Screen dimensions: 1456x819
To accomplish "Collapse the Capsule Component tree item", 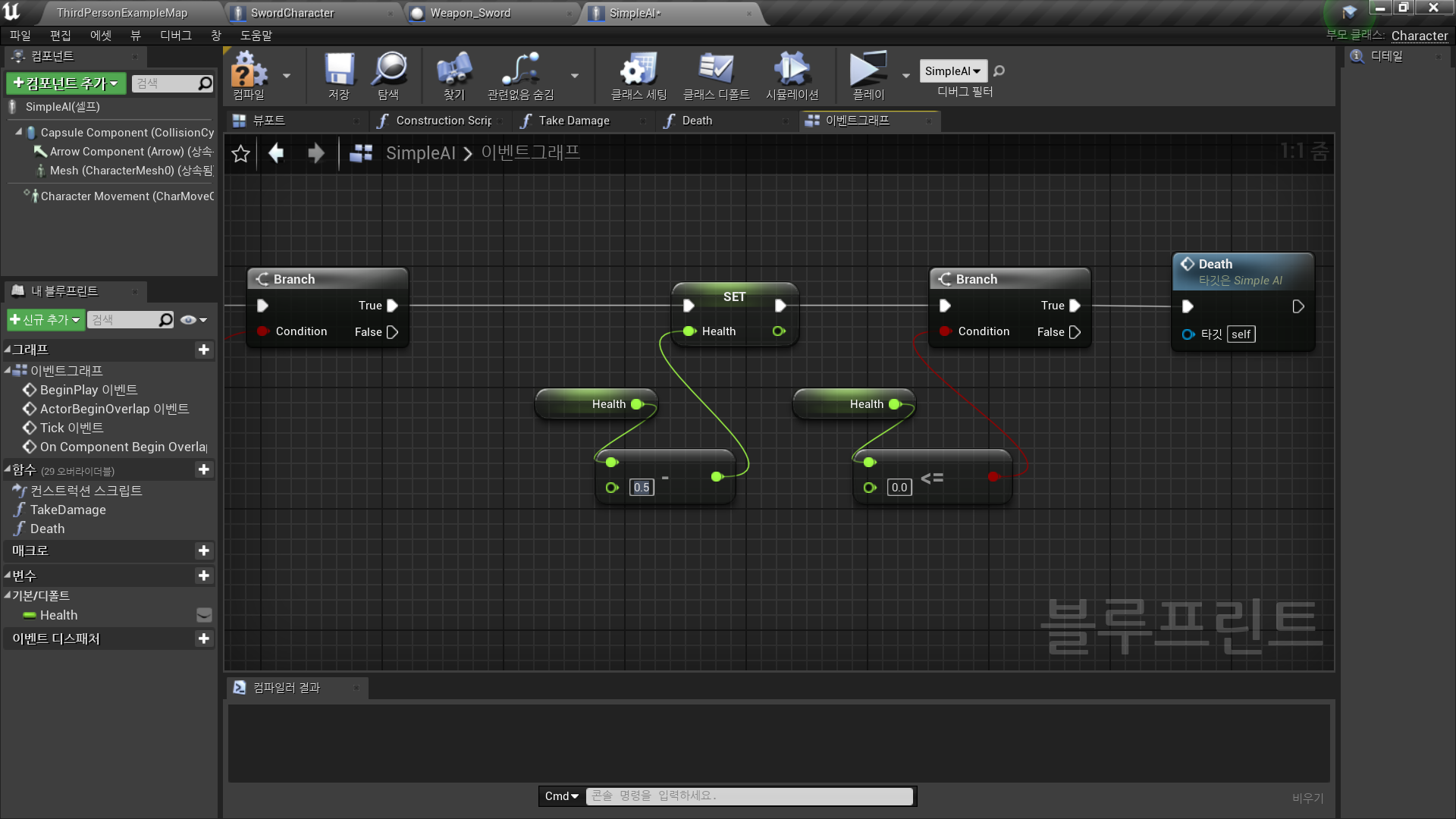I will [x=18, y=132].
